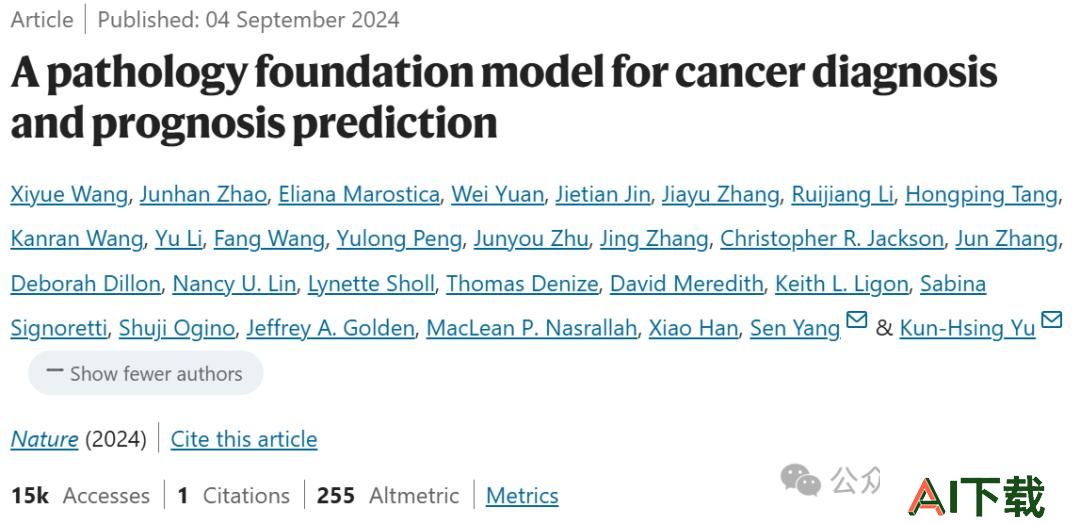Click the WeChat logo watermark icon

800,479
